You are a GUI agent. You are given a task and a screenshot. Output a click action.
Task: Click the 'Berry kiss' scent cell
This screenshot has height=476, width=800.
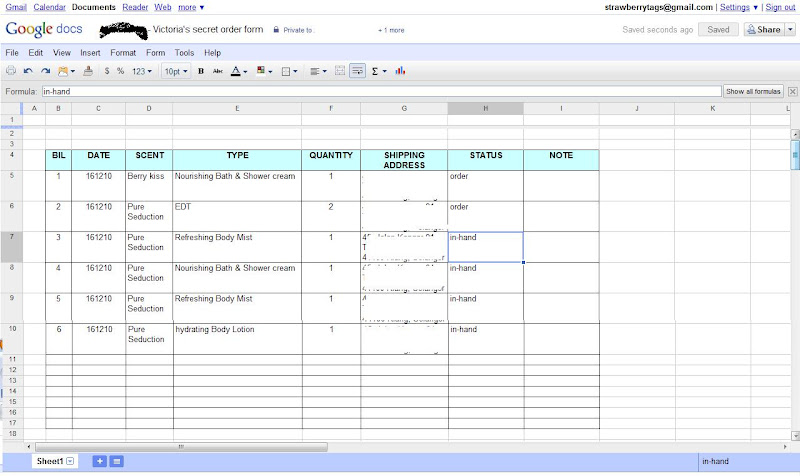pyautogui.click(x=149, y=186)
